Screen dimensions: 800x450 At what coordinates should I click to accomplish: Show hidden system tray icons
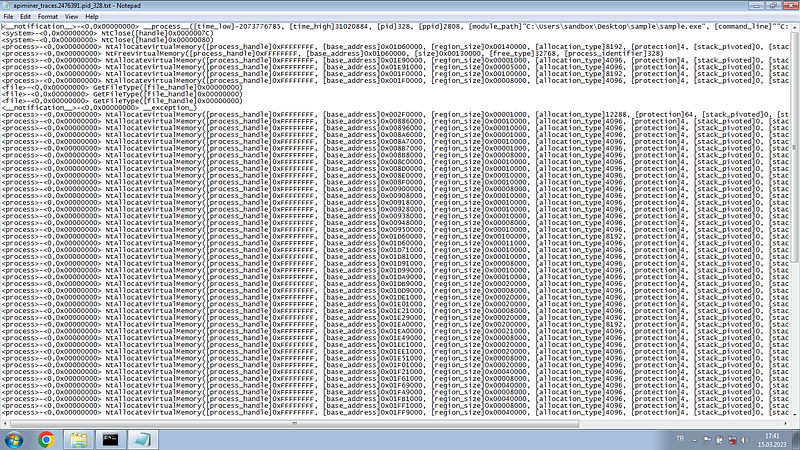tap(694, 440)
